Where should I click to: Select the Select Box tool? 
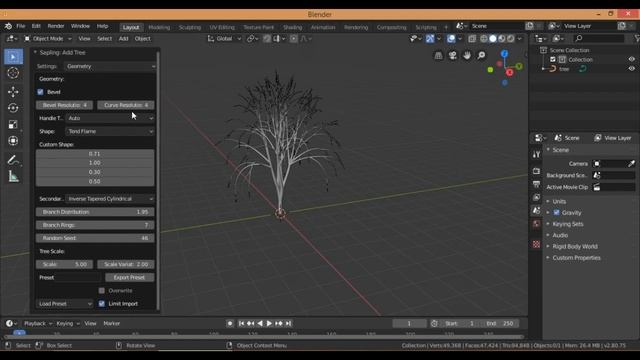click(x=13, y=57)
